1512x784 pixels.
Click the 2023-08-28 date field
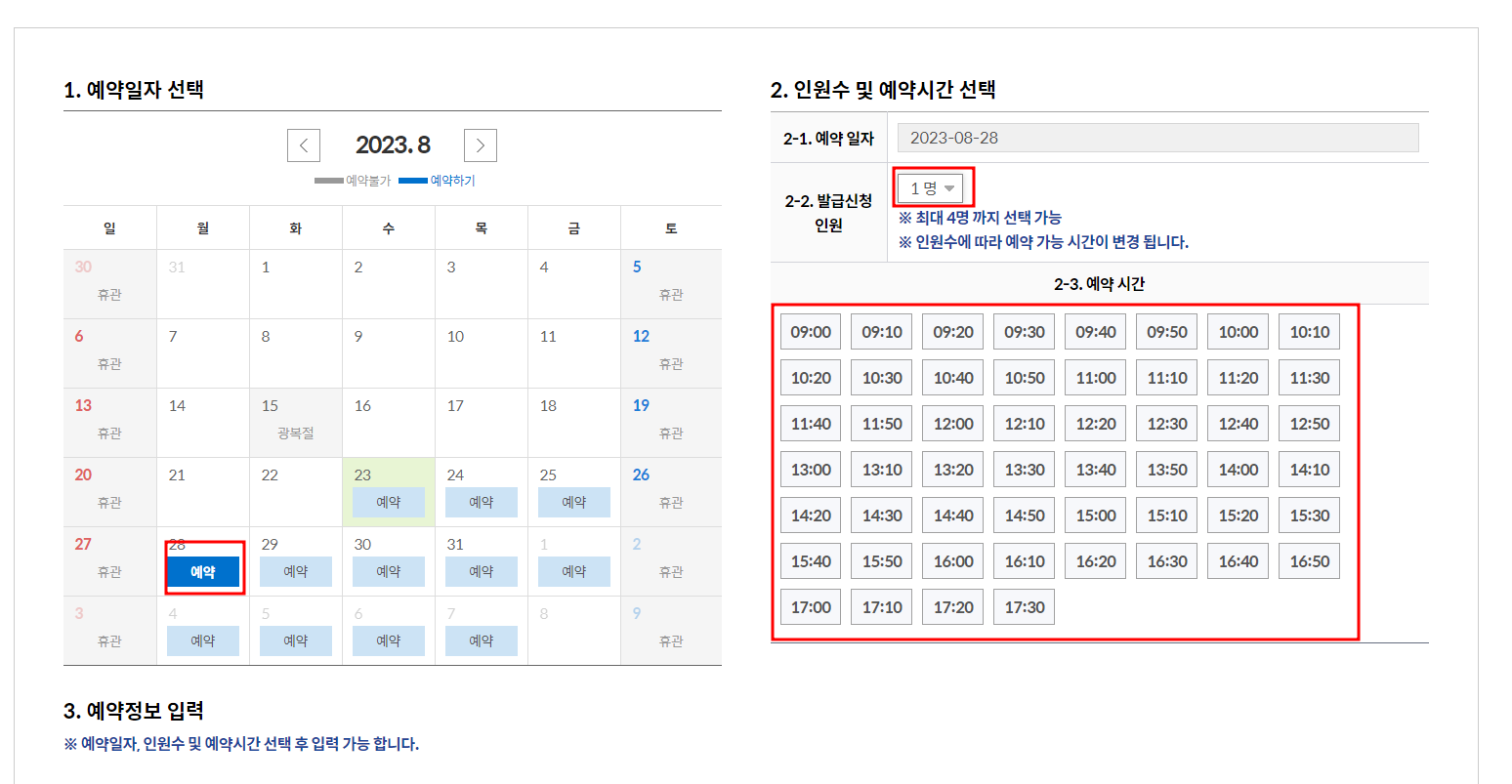click(x=1157, y=137)
